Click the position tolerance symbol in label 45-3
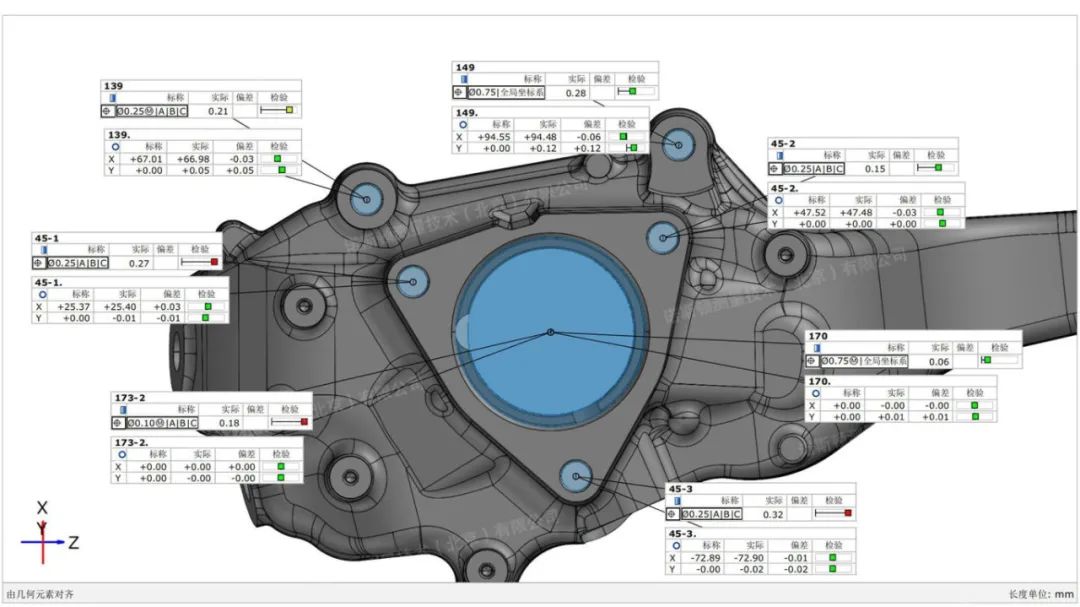 pos(672,514)
